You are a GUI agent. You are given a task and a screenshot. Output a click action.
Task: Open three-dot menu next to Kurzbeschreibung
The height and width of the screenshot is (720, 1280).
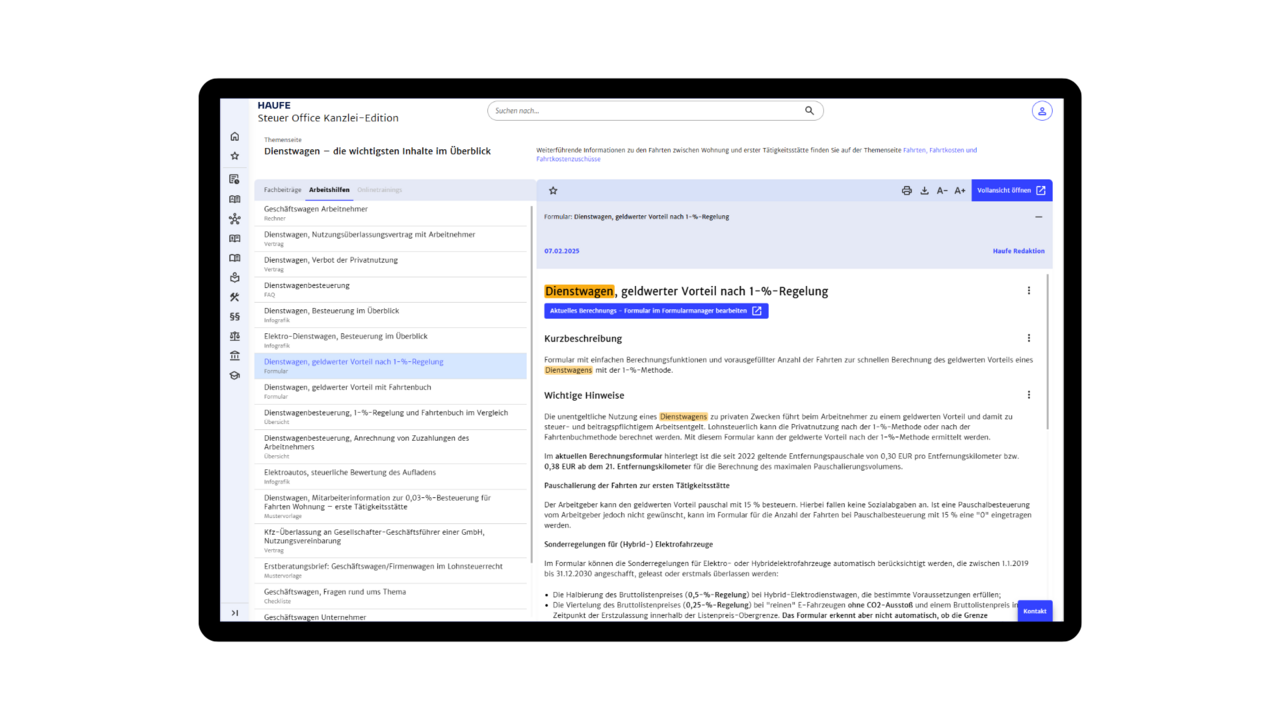point(1028,338)
